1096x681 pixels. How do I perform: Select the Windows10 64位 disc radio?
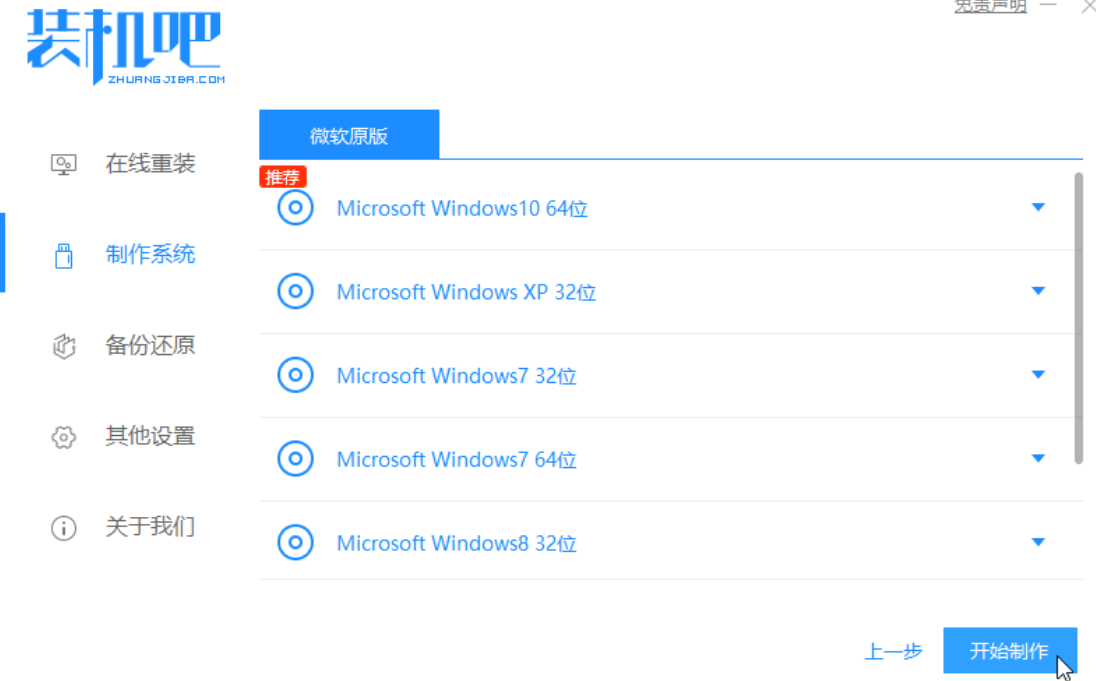295,208
